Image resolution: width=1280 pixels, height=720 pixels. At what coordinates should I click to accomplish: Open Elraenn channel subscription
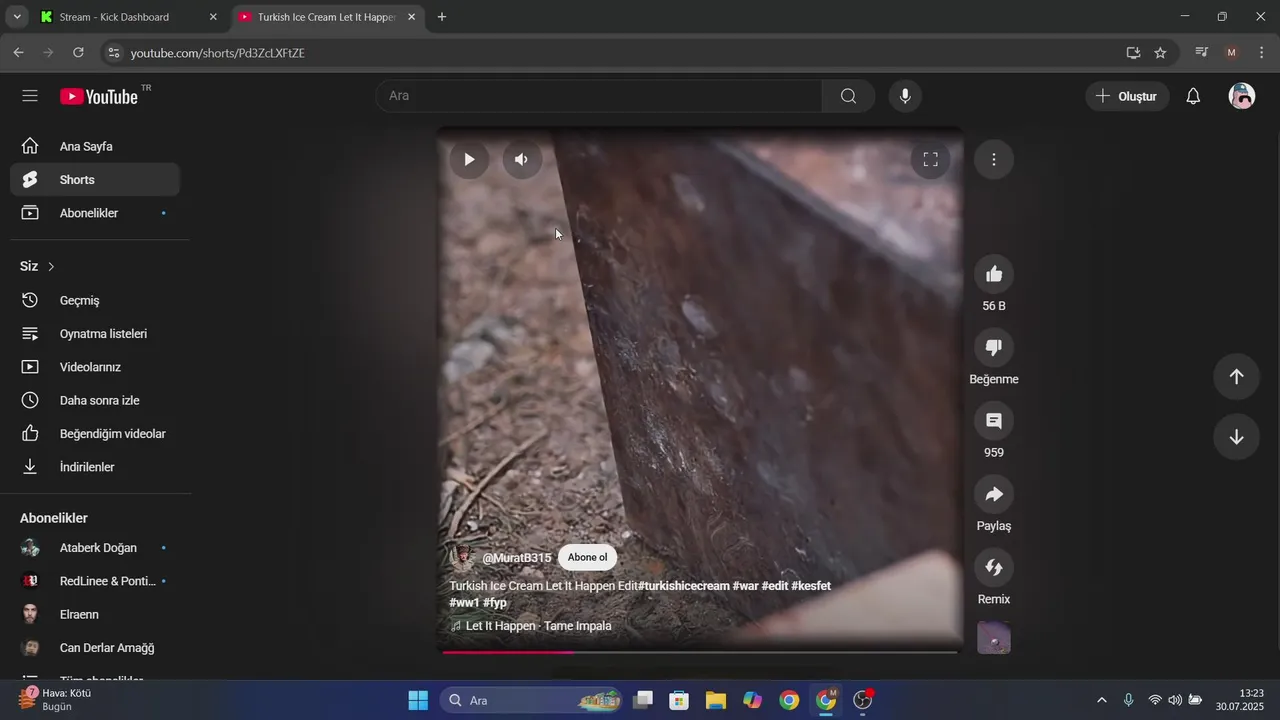[x=95, y=614]
